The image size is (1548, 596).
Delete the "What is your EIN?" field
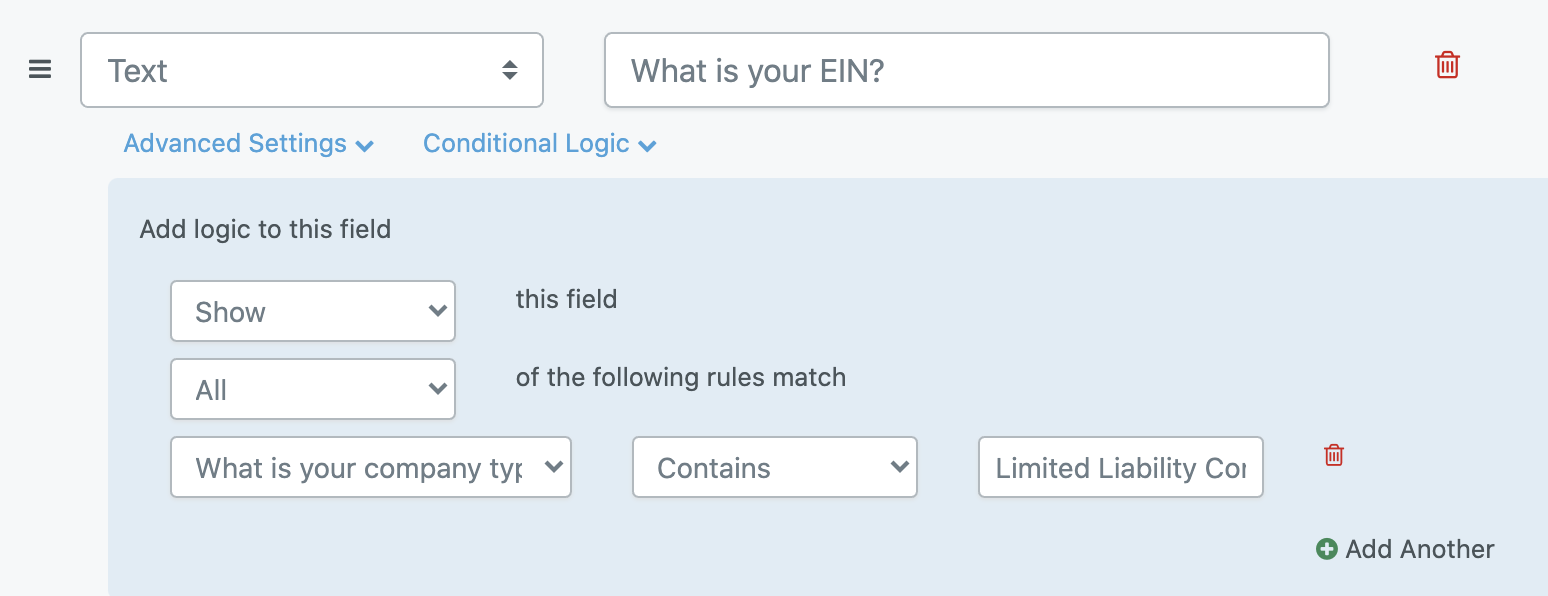(1447, 66)
